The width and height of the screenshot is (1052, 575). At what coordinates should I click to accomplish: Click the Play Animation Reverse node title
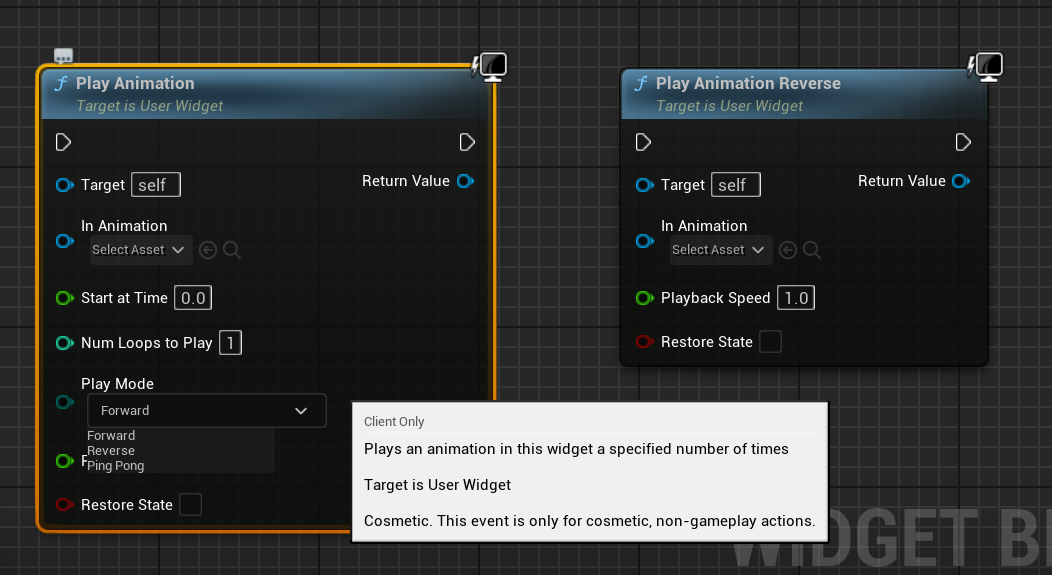click(x=748, y=84)
